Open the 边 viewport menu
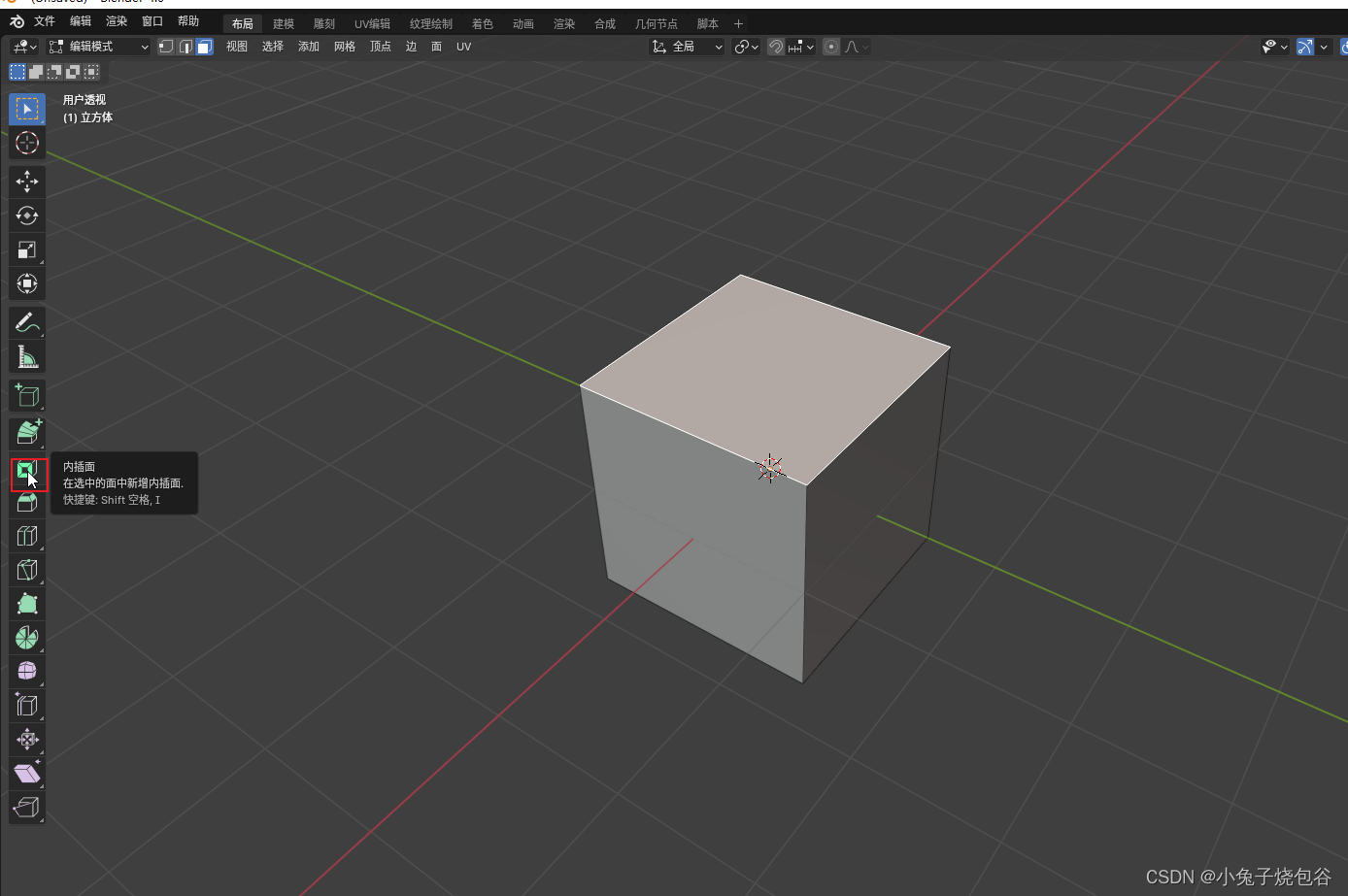This screenshot has width=1348, height=896. point(411,47)
